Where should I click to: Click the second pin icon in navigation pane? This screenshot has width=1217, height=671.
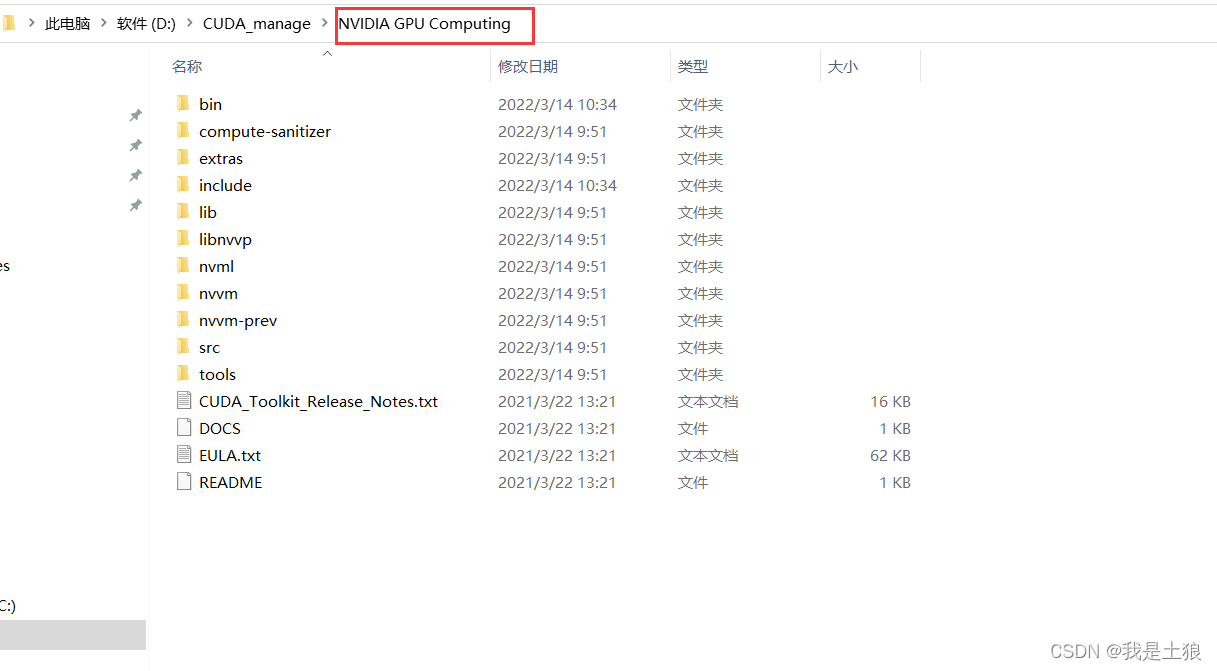(x=135, y=146)
